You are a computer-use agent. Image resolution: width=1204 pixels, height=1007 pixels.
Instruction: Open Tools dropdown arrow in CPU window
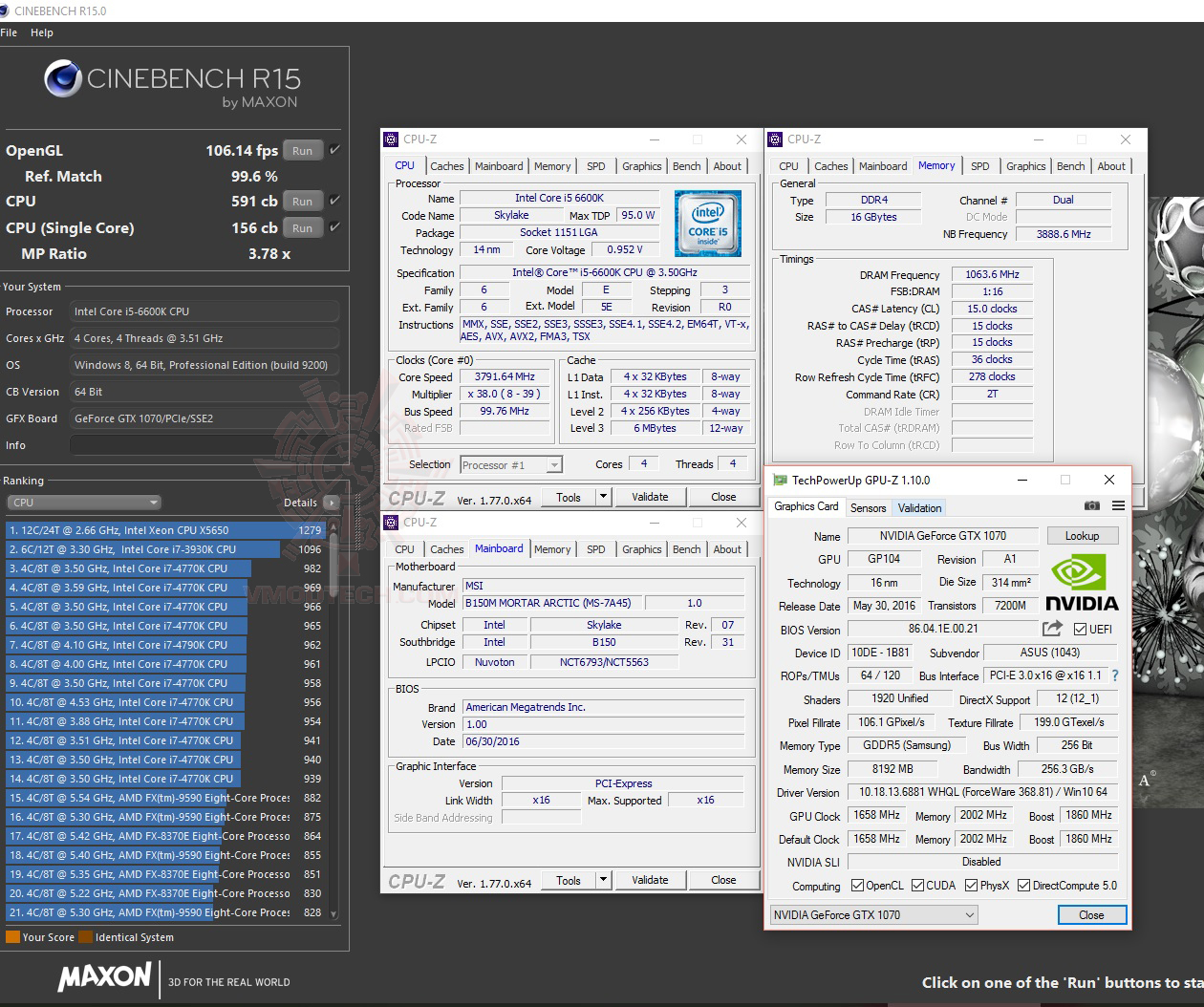(603, 497)
